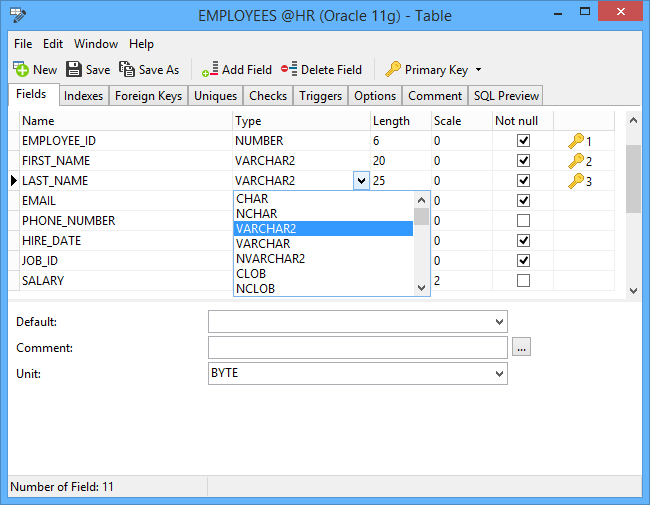This screenshot has height=505, width=650.
Task: Select CHAR in the type list
Action: pos(324,199)
